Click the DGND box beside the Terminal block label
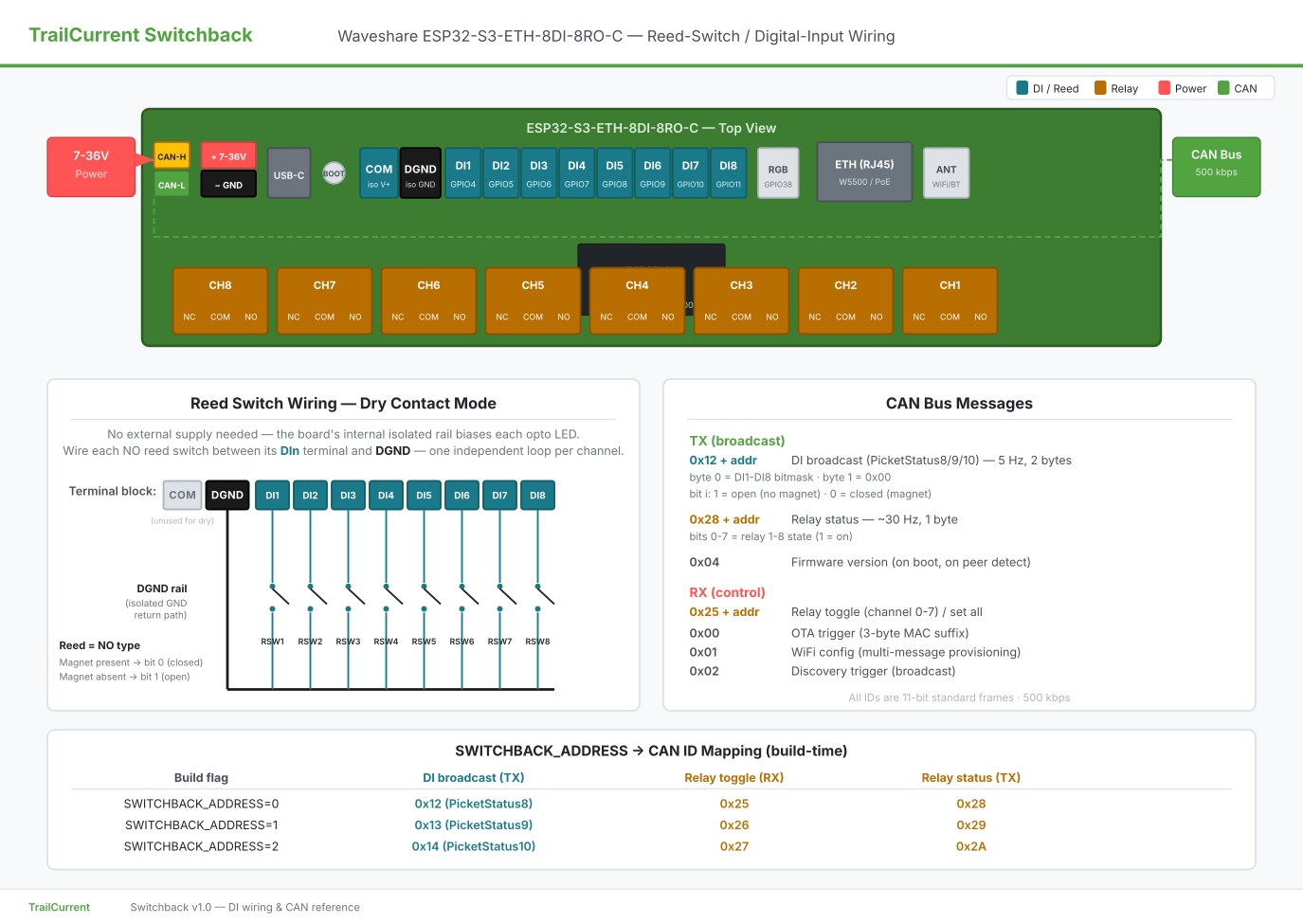 pyautogui.click(x=227, y=495)
